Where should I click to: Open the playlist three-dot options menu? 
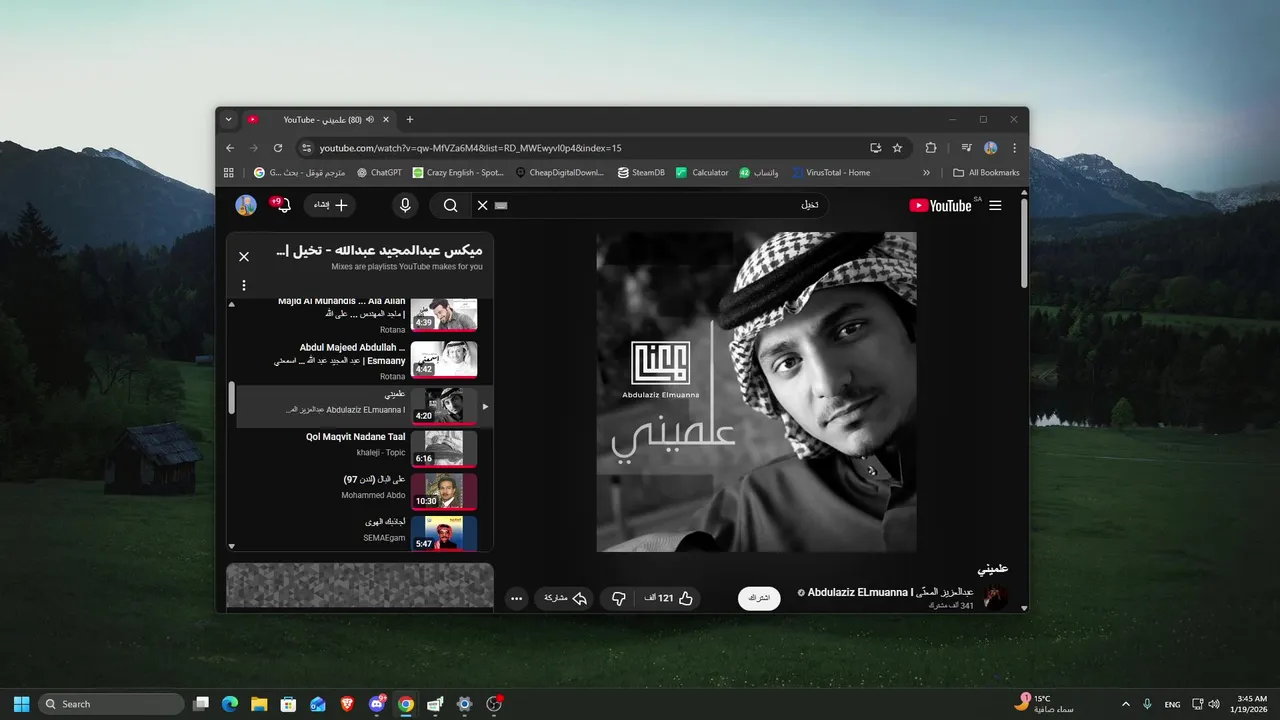pyautogui.click(x=244, y=285)
